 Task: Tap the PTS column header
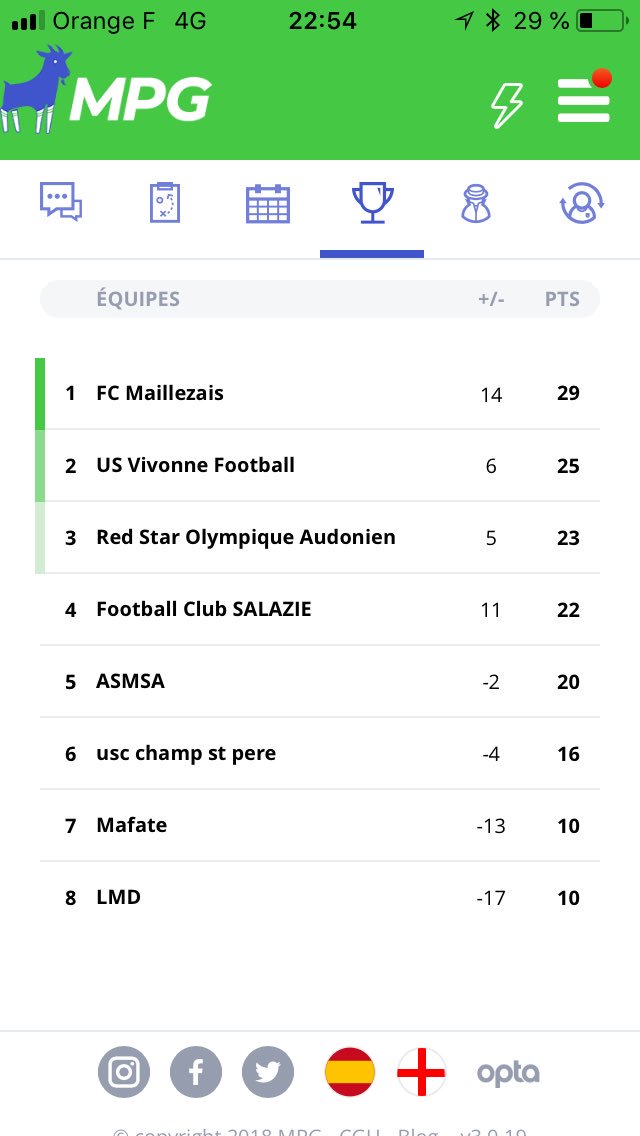tap(562, 299)
